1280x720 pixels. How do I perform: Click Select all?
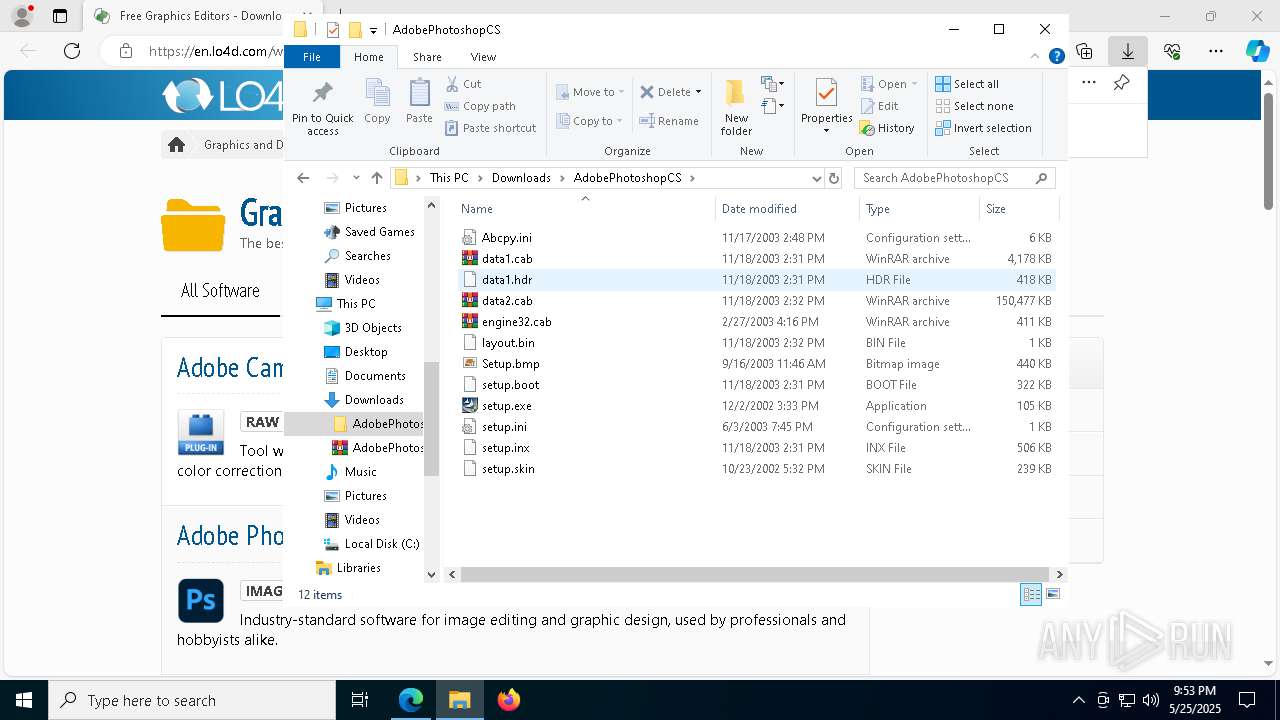tap(967, 84)
